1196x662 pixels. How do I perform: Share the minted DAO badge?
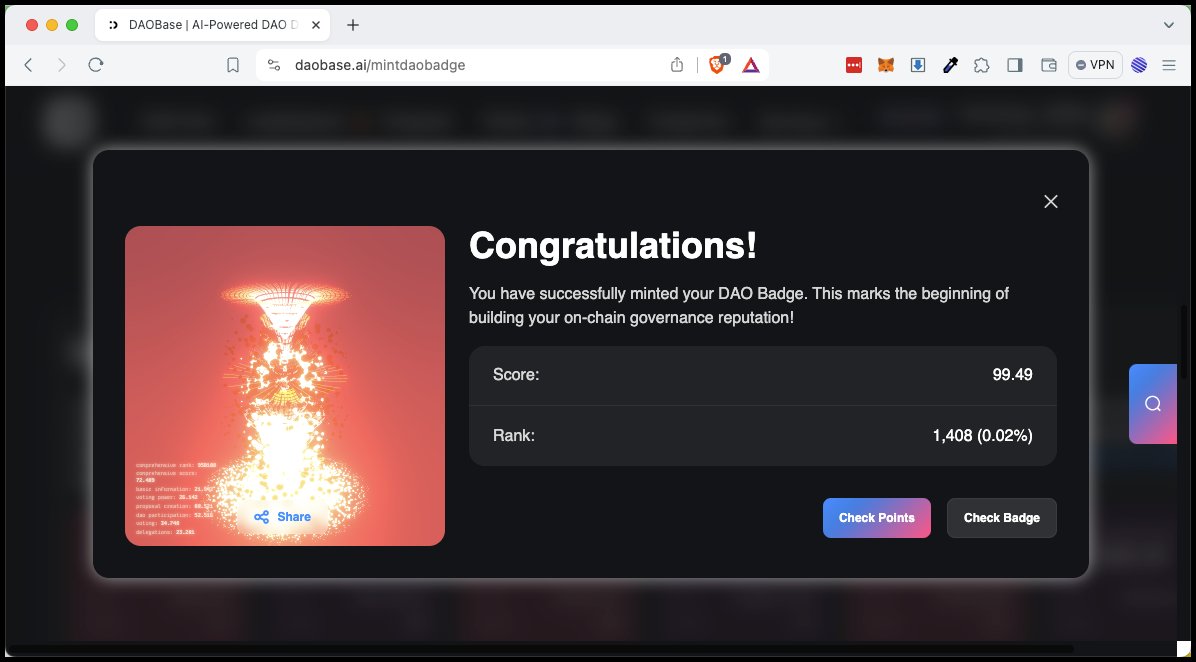point(283,517)
